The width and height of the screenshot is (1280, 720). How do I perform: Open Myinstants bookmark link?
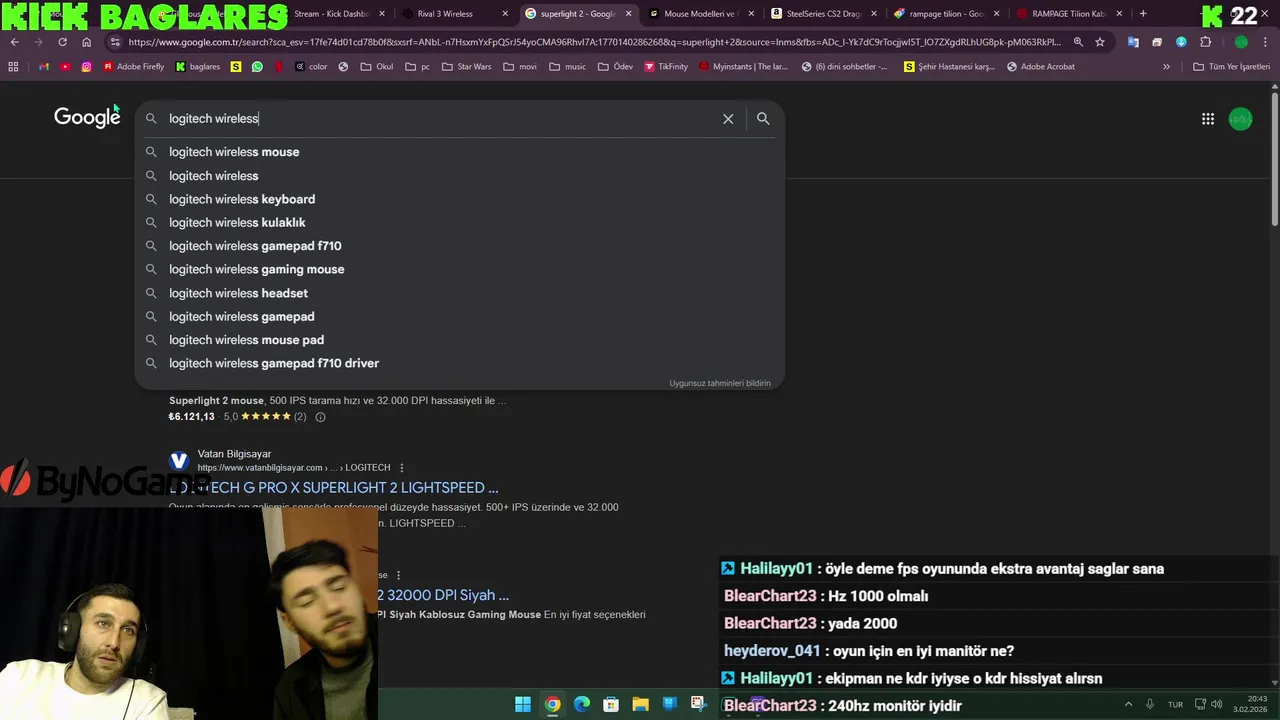[x=744, y=67]
